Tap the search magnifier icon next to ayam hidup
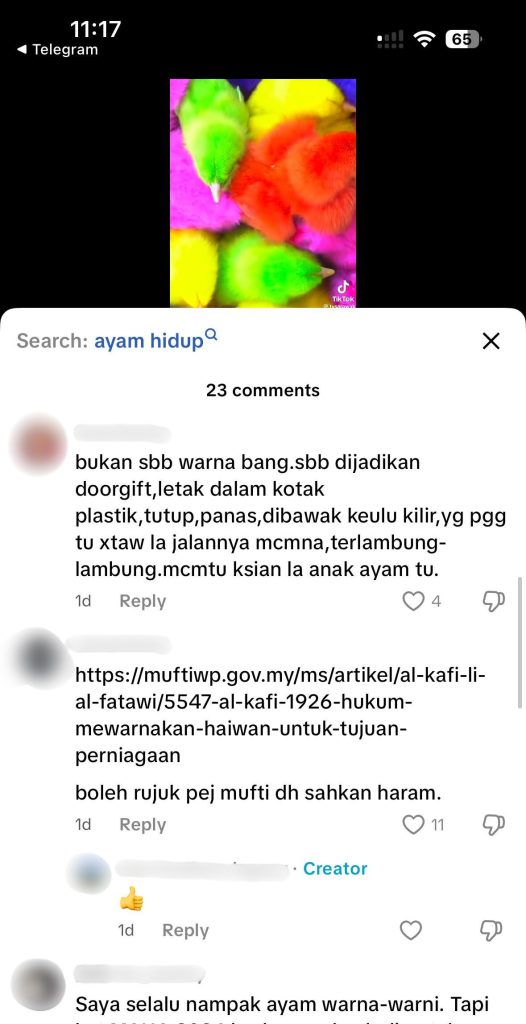 tap(210, 334)
